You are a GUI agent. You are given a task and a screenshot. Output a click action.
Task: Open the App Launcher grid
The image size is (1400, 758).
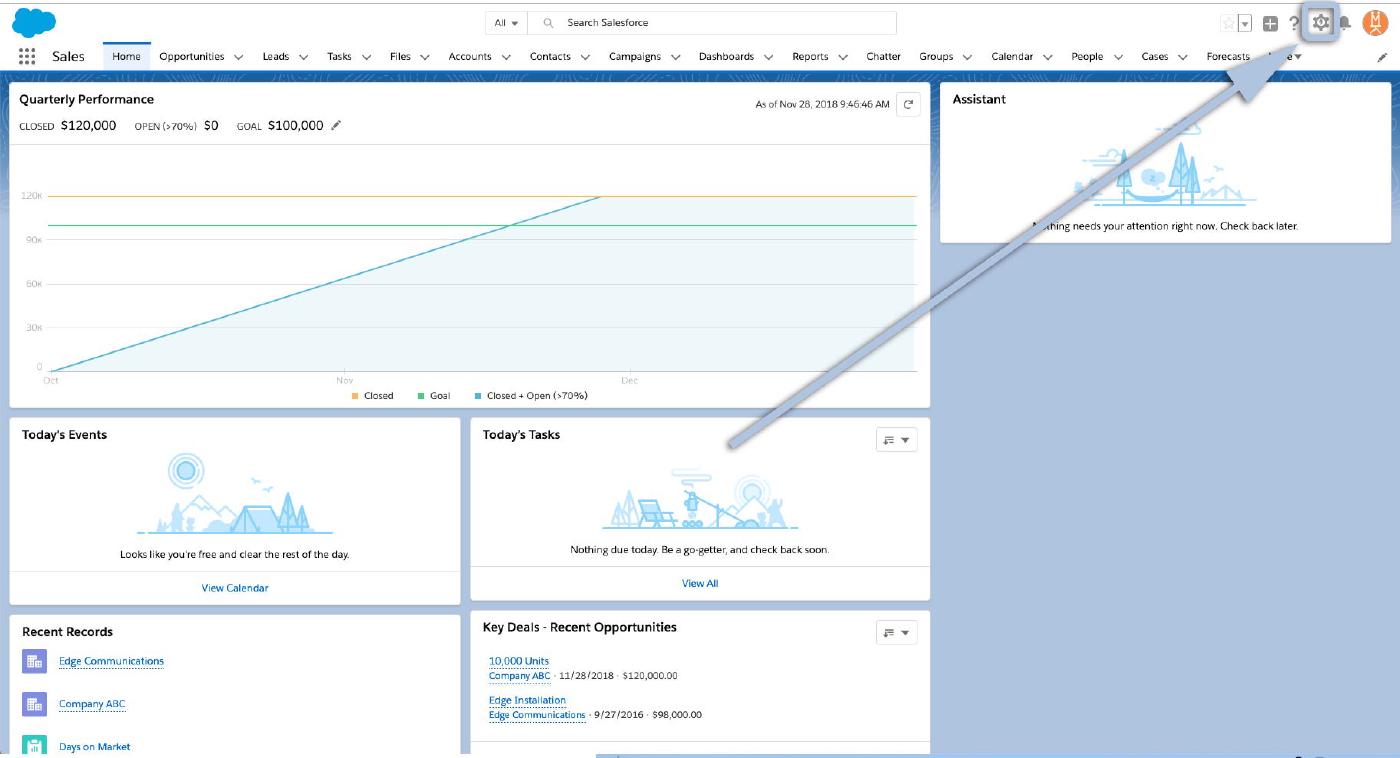pos(27,57)
